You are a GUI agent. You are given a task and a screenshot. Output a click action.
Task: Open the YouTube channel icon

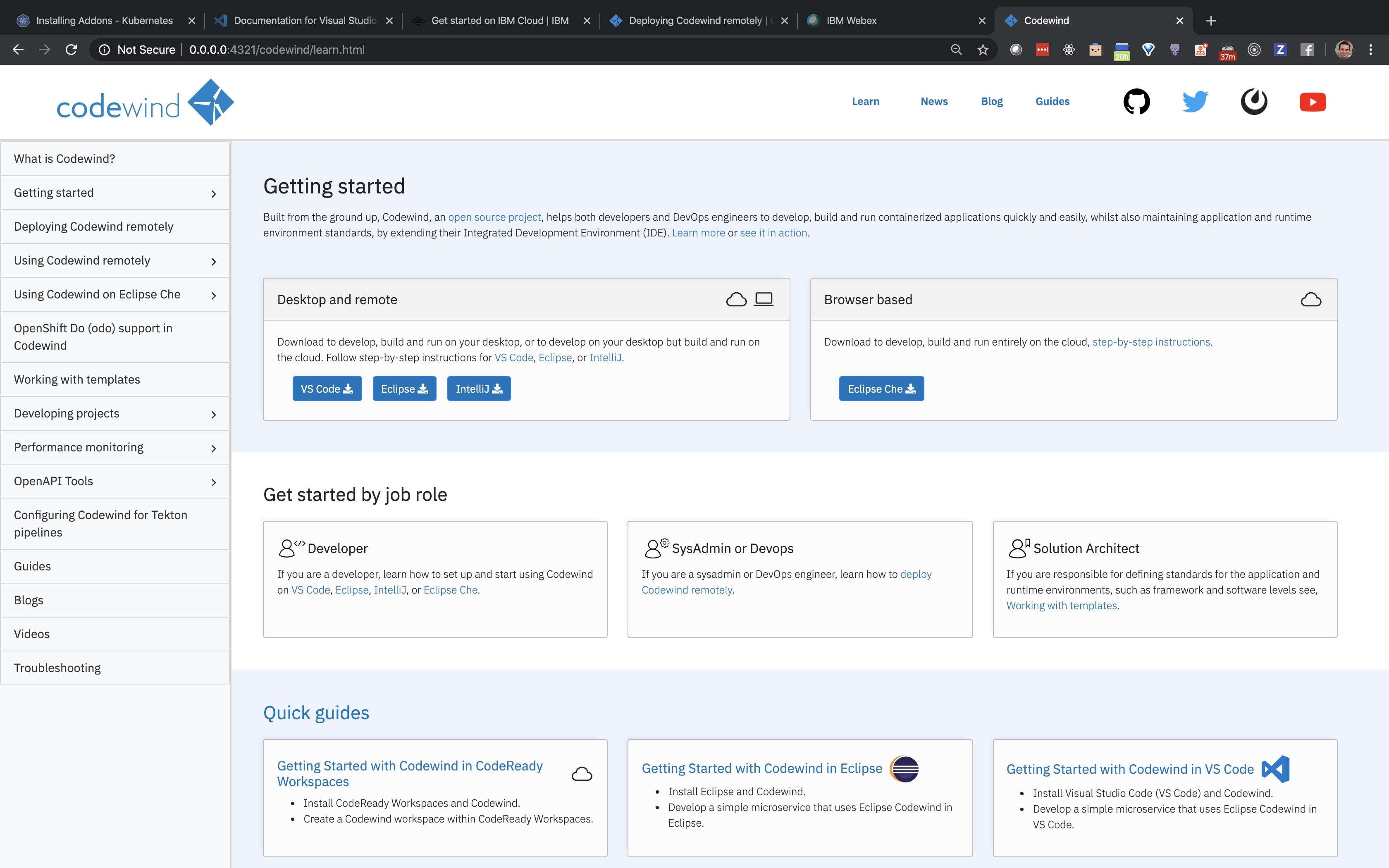tap(1313, 102)
